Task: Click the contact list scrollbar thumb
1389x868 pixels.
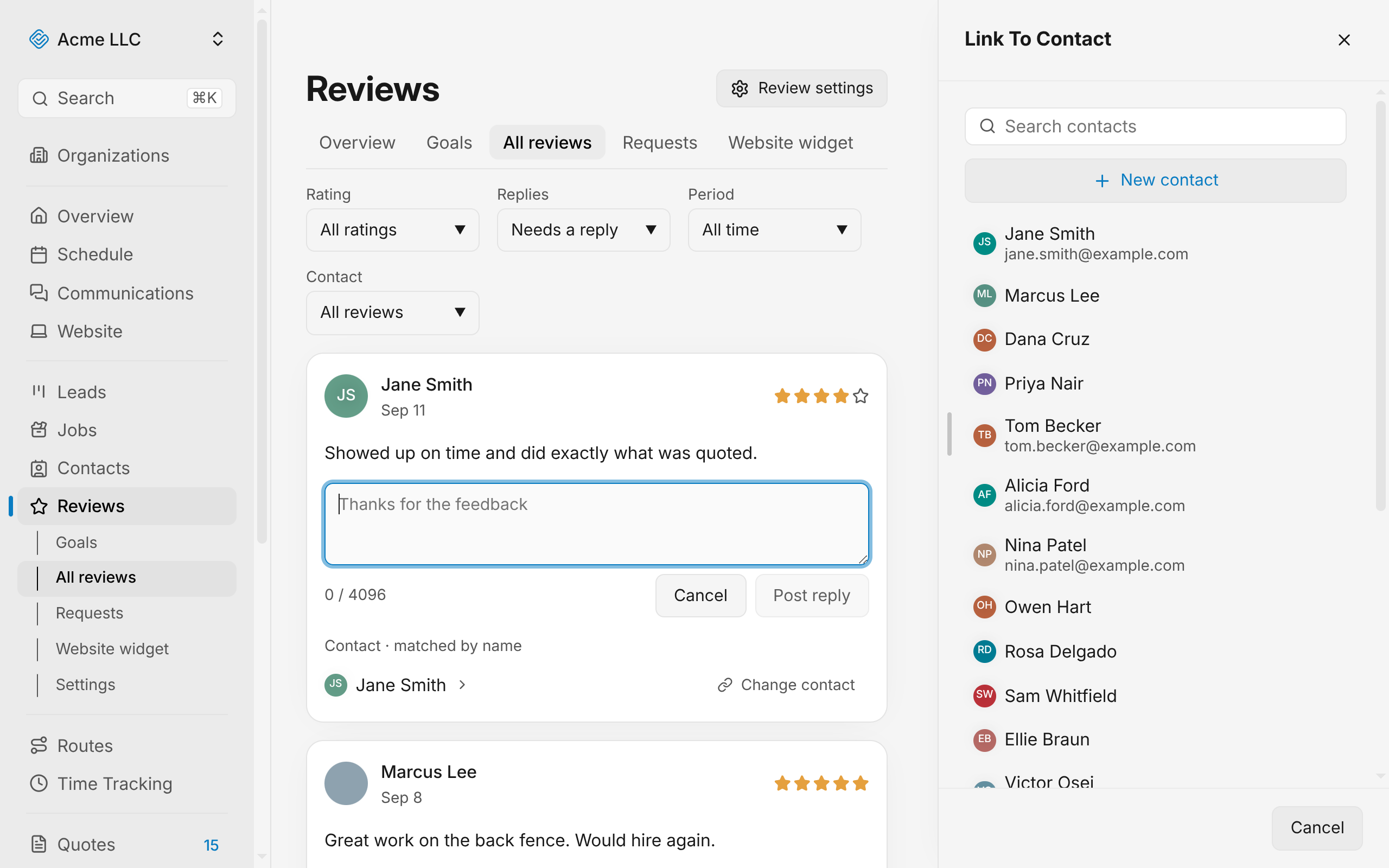Action: click(x=1380, y=305)
